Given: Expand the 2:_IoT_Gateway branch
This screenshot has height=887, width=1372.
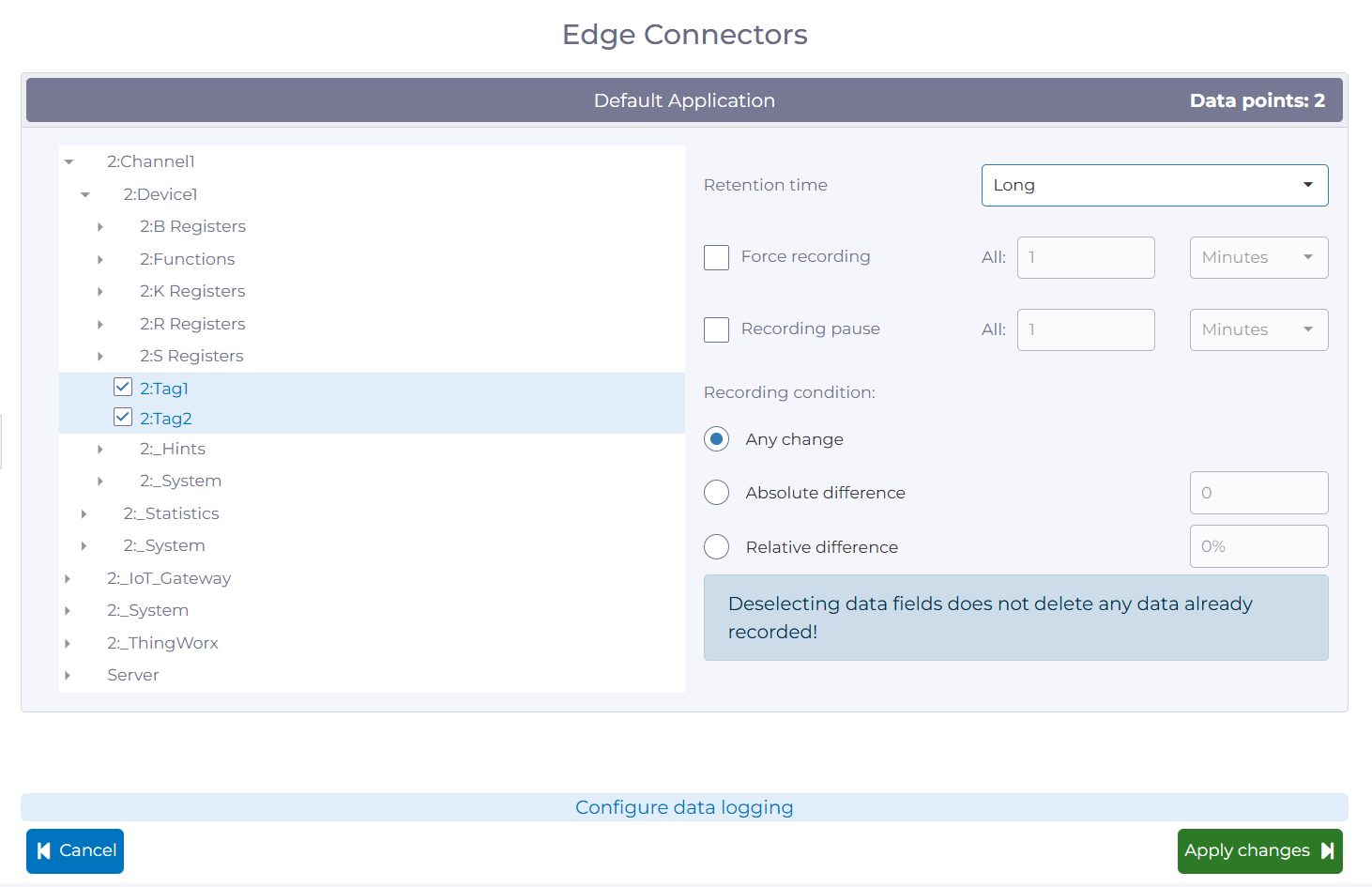Looking at the screenshot, I should 68,578.
